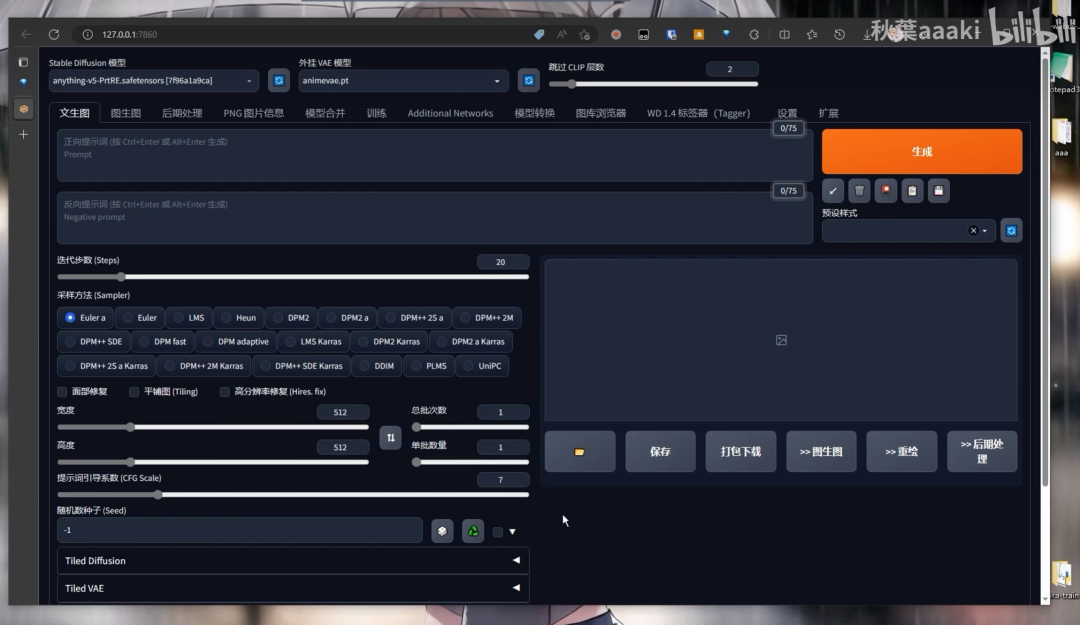Refresh the preset styles list

point(1011,231)
